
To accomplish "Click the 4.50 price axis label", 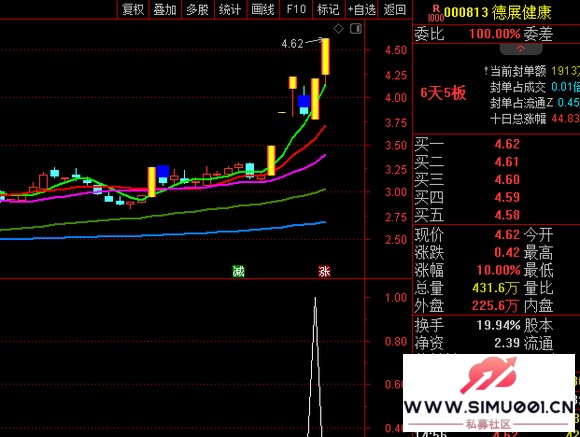I will pyautogui.click(x=396, y=50).
